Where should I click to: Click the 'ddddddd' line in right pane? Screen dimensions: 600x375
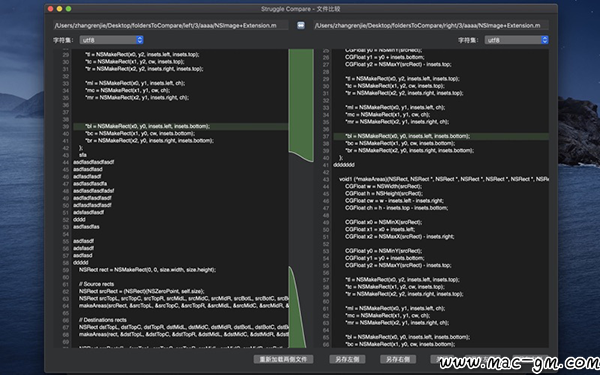(344, 165)
